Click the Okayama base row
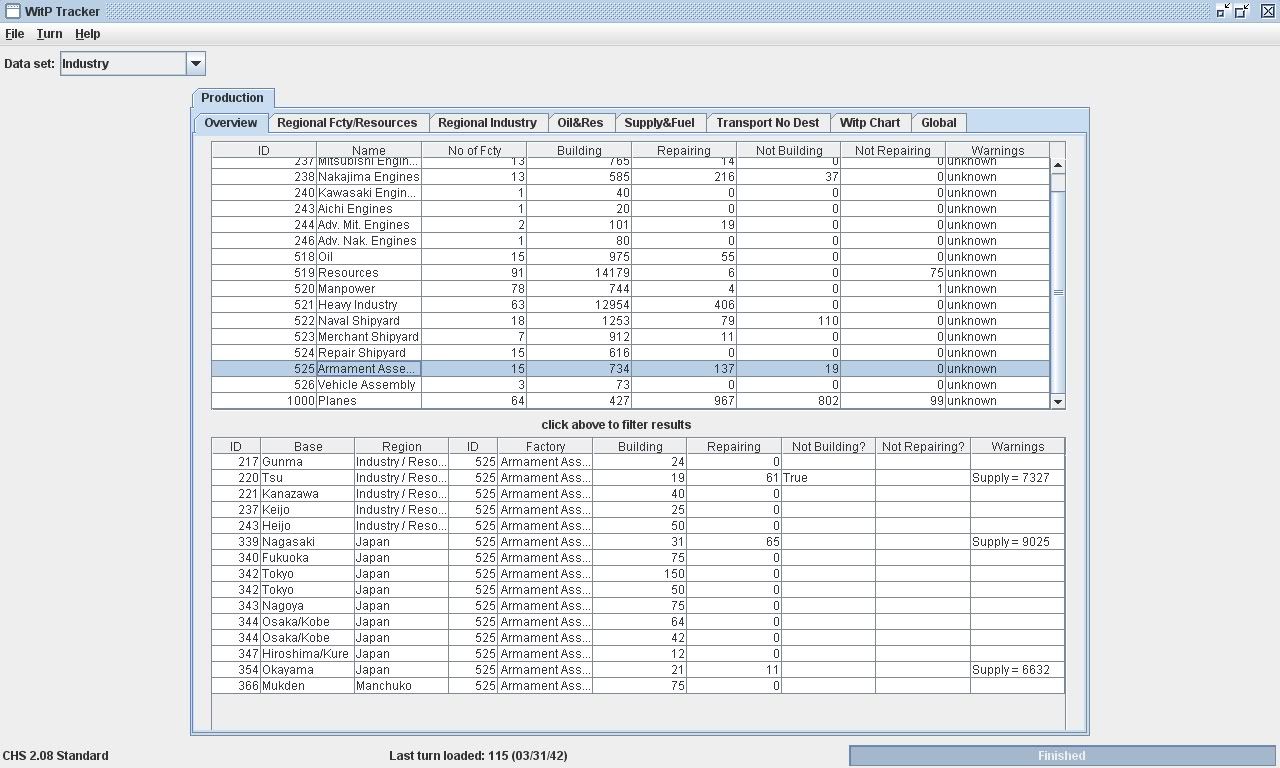Viewport: 1280px width, 768px height. [638, 670]
